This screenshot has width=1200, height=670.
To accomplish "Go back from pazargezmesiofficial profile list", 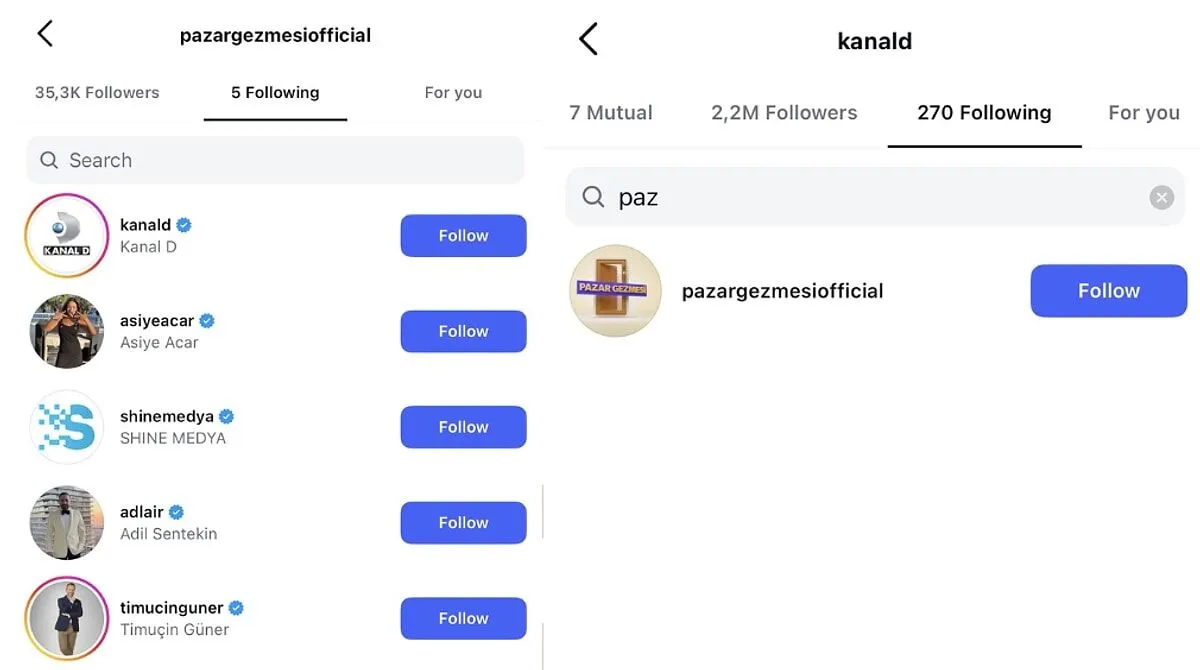I will (44, 34).
